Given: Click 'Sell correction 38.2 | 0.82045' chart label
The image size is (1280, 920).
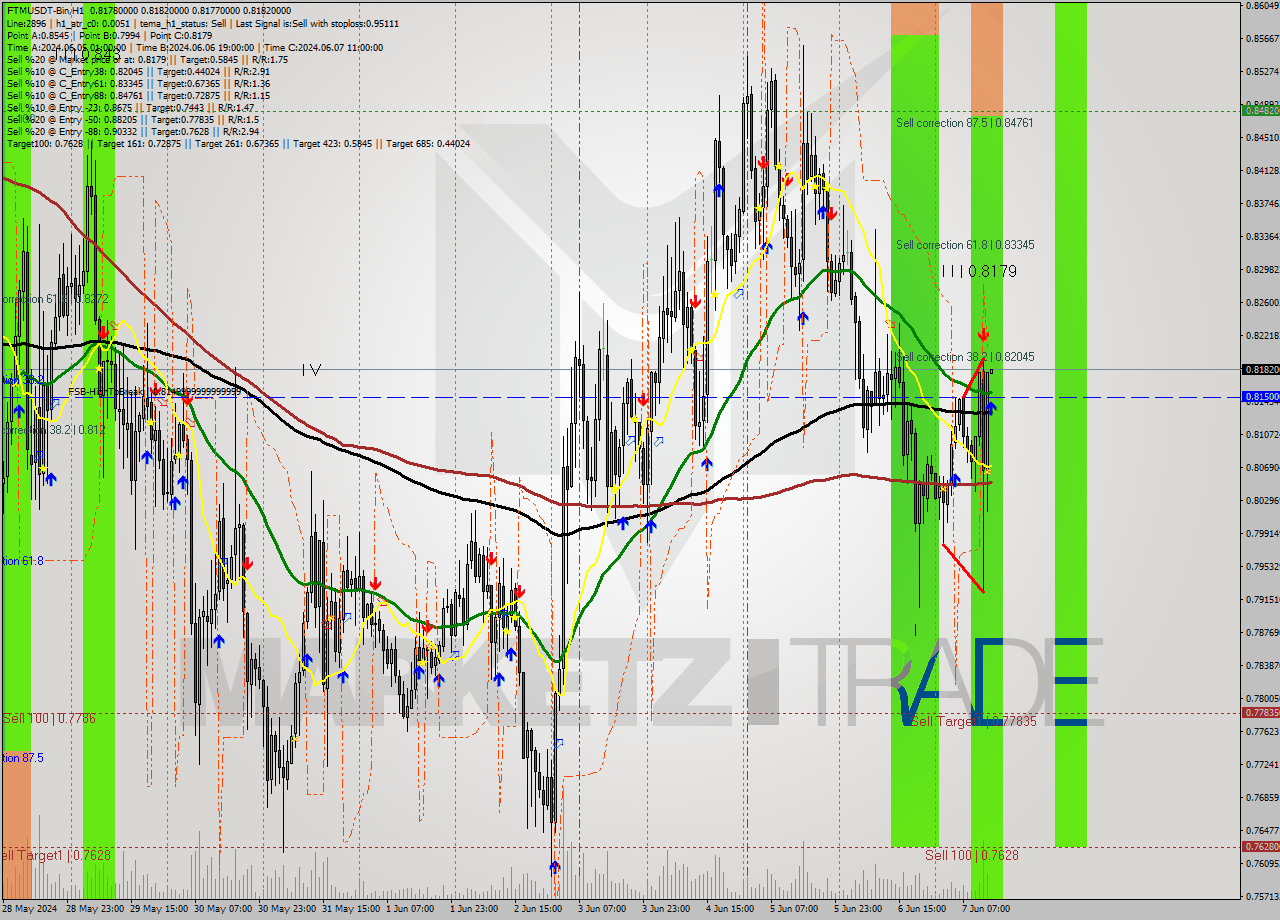Looking at the screenshot, I should point(964,357).
